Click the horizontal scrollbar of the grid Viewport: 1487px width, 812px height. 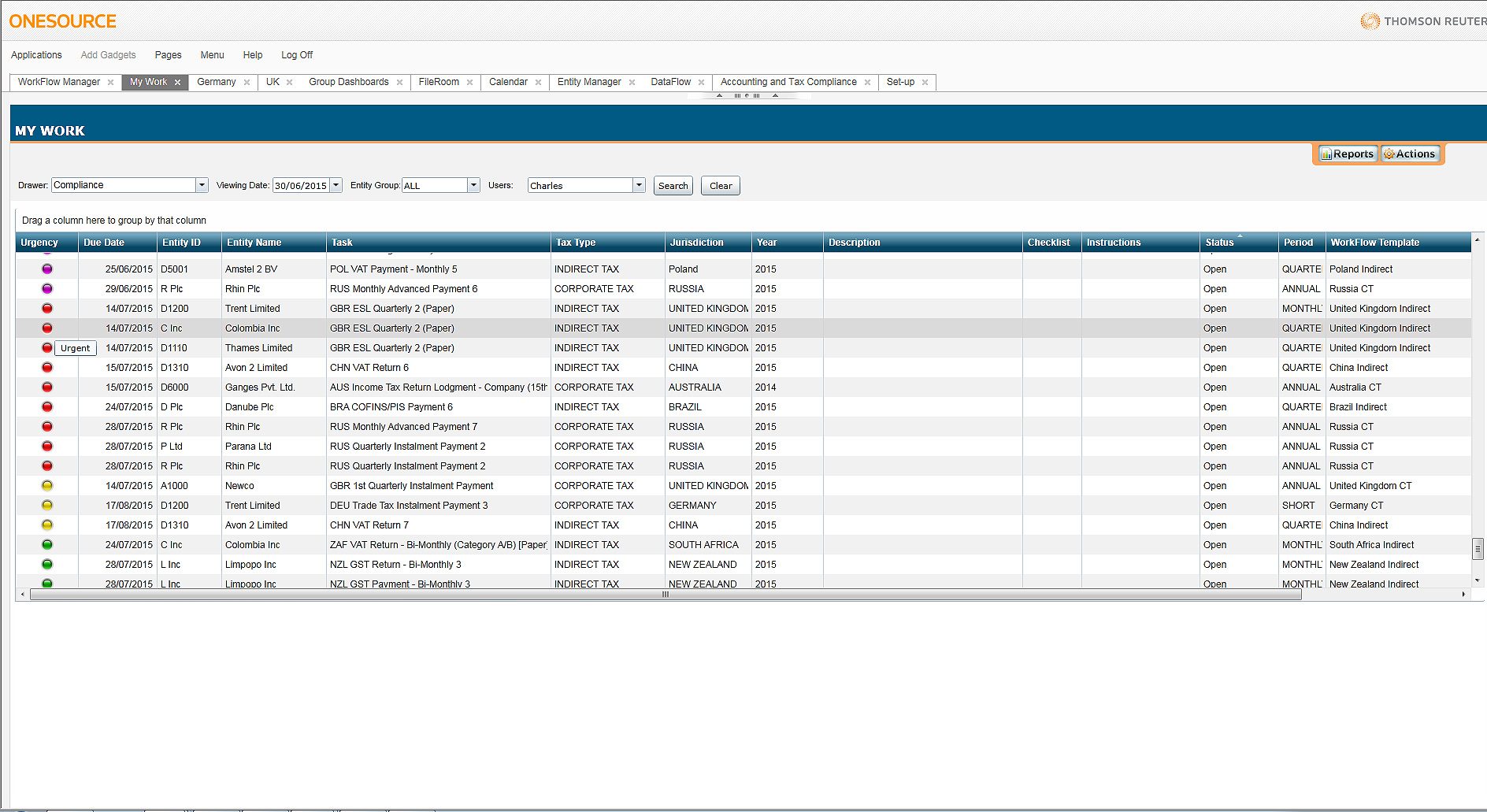tap(666, 595)
